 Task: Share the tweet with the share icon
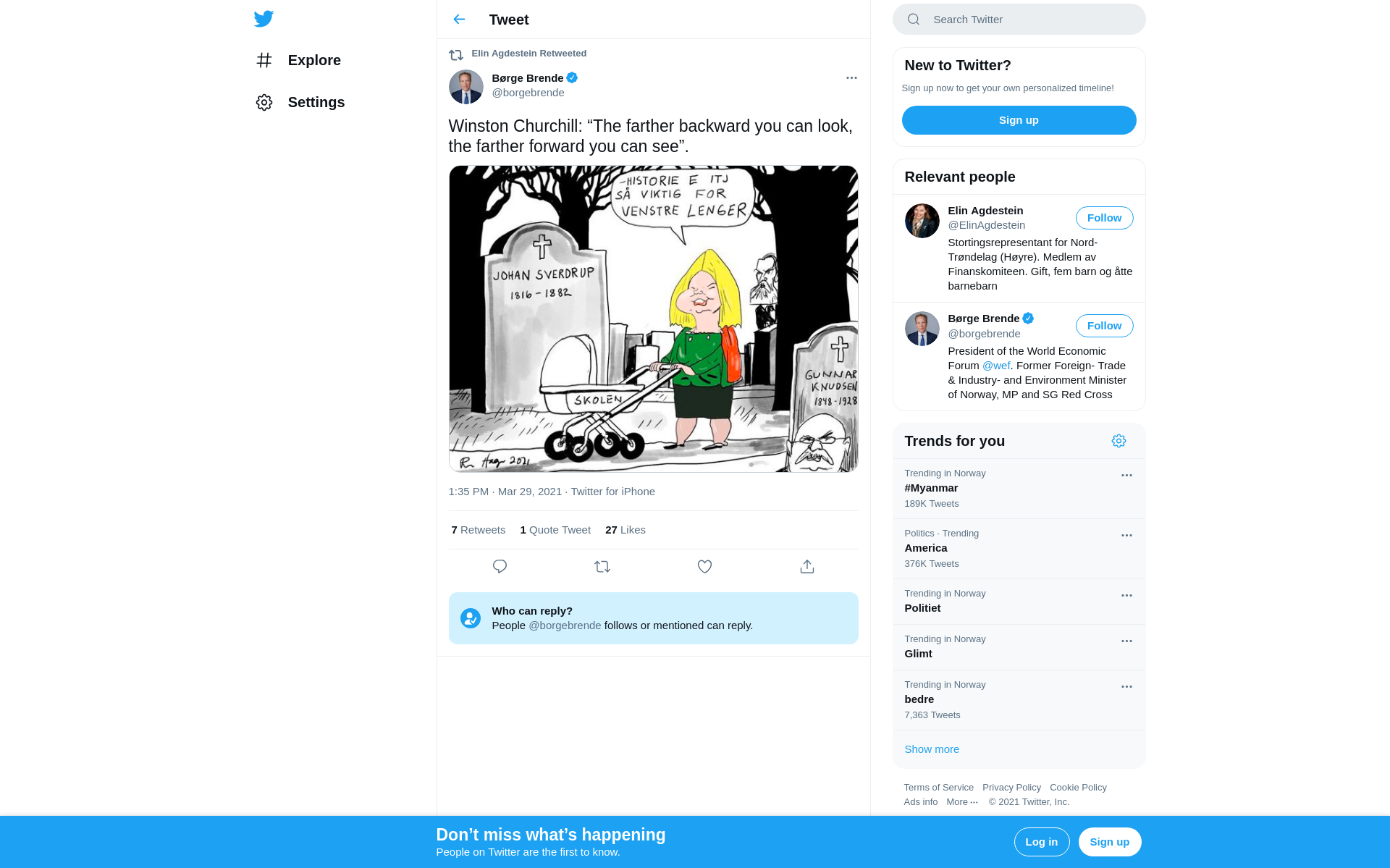(807, 567)
